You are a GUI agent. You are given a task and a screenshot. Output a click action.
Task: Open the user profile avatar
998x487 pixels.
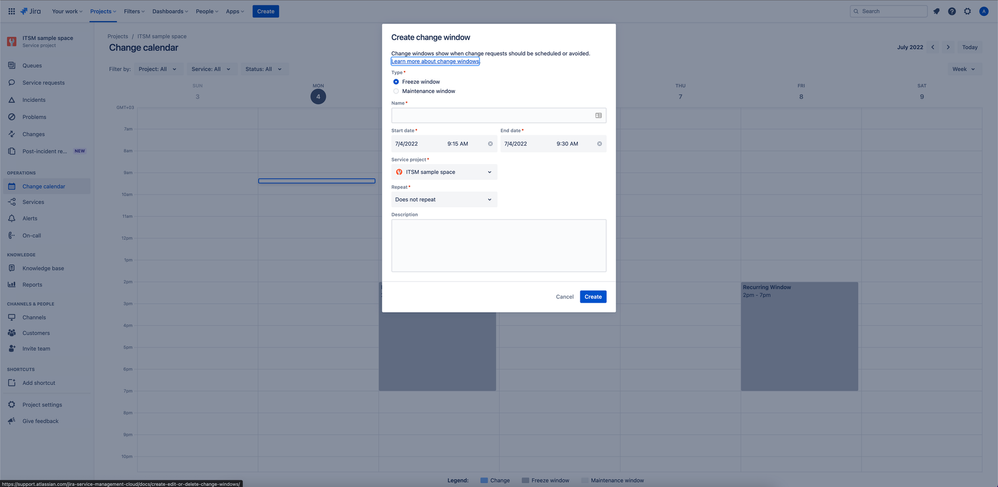[x=983, y=11]
